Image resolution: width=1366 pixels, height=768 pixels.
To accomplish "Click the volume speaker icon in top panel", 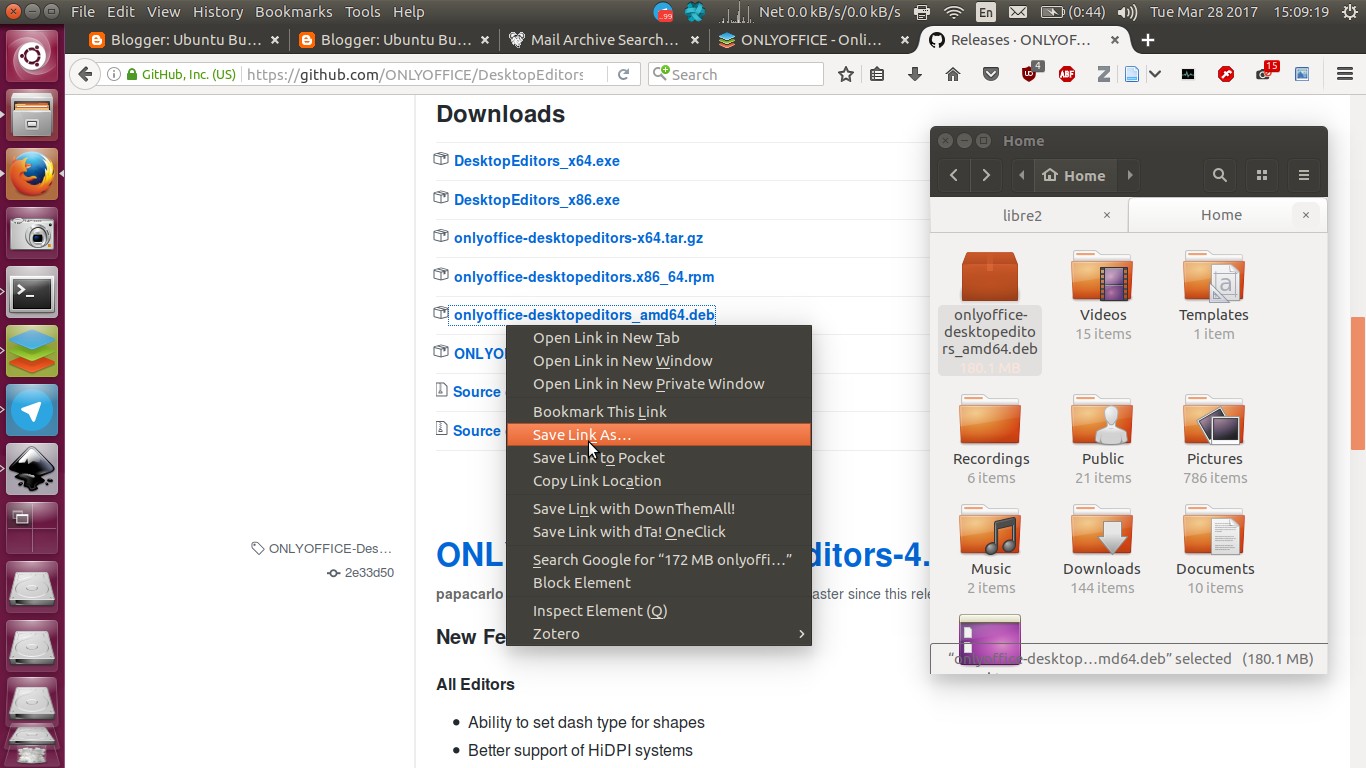I will click(x=1127, y=12).
